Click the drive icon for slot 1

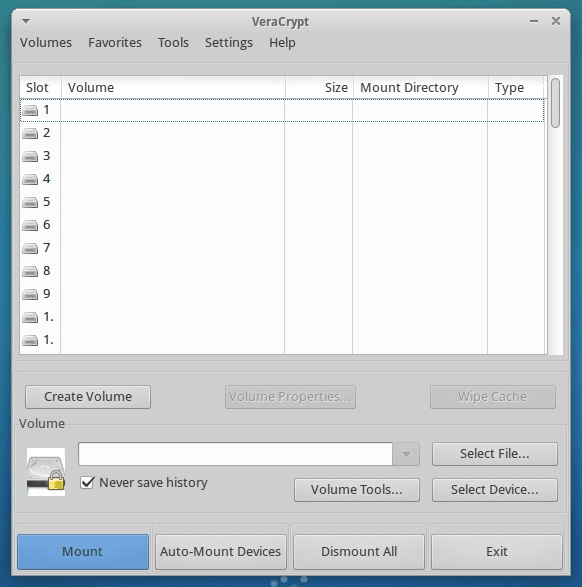30,110
